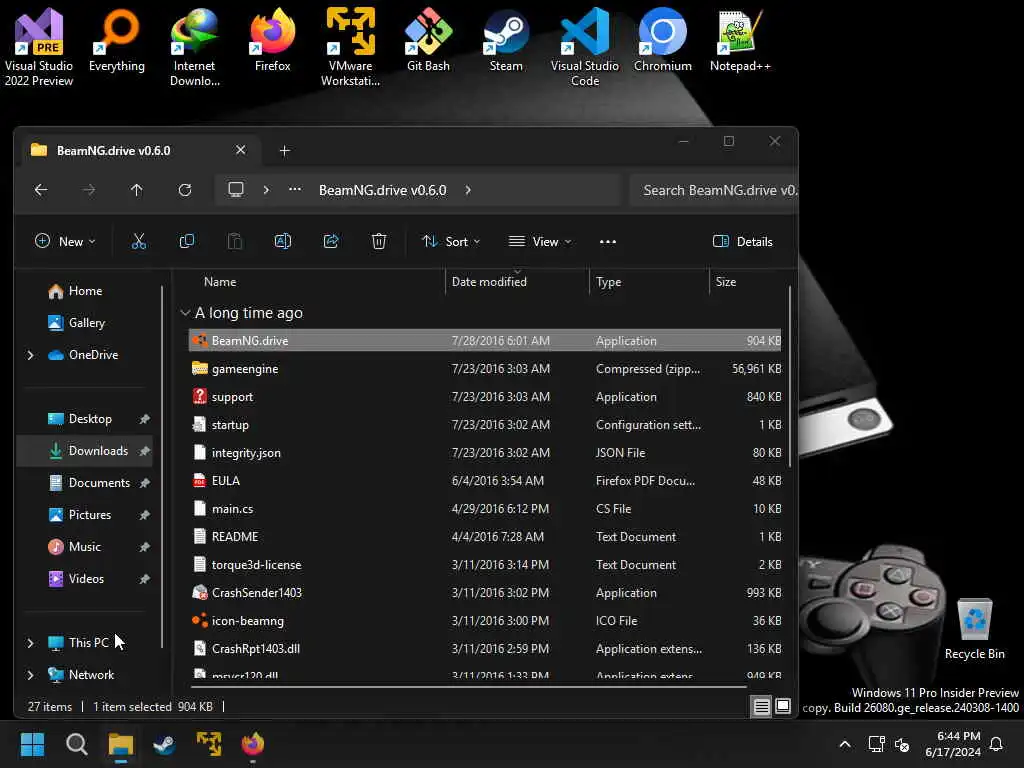Unpin Downloads from Quick access
This screenshot has width=1024, height=768.
144,451
